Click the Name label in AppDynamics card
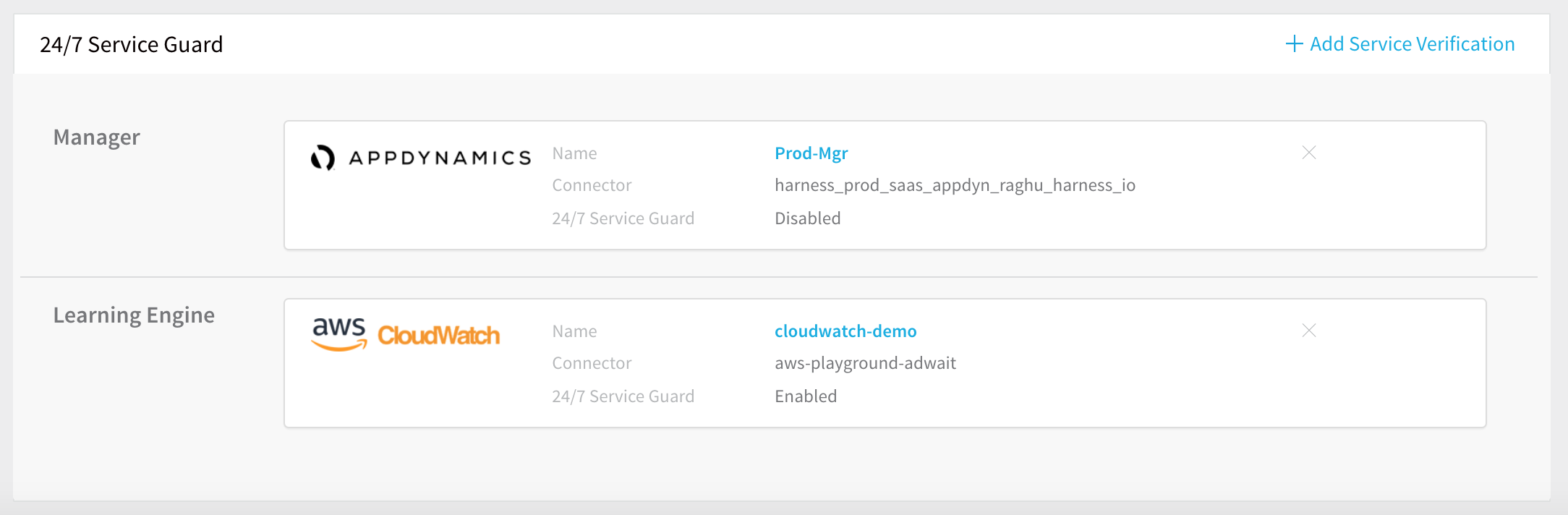1568x515 pixels. tap(574, 153)
